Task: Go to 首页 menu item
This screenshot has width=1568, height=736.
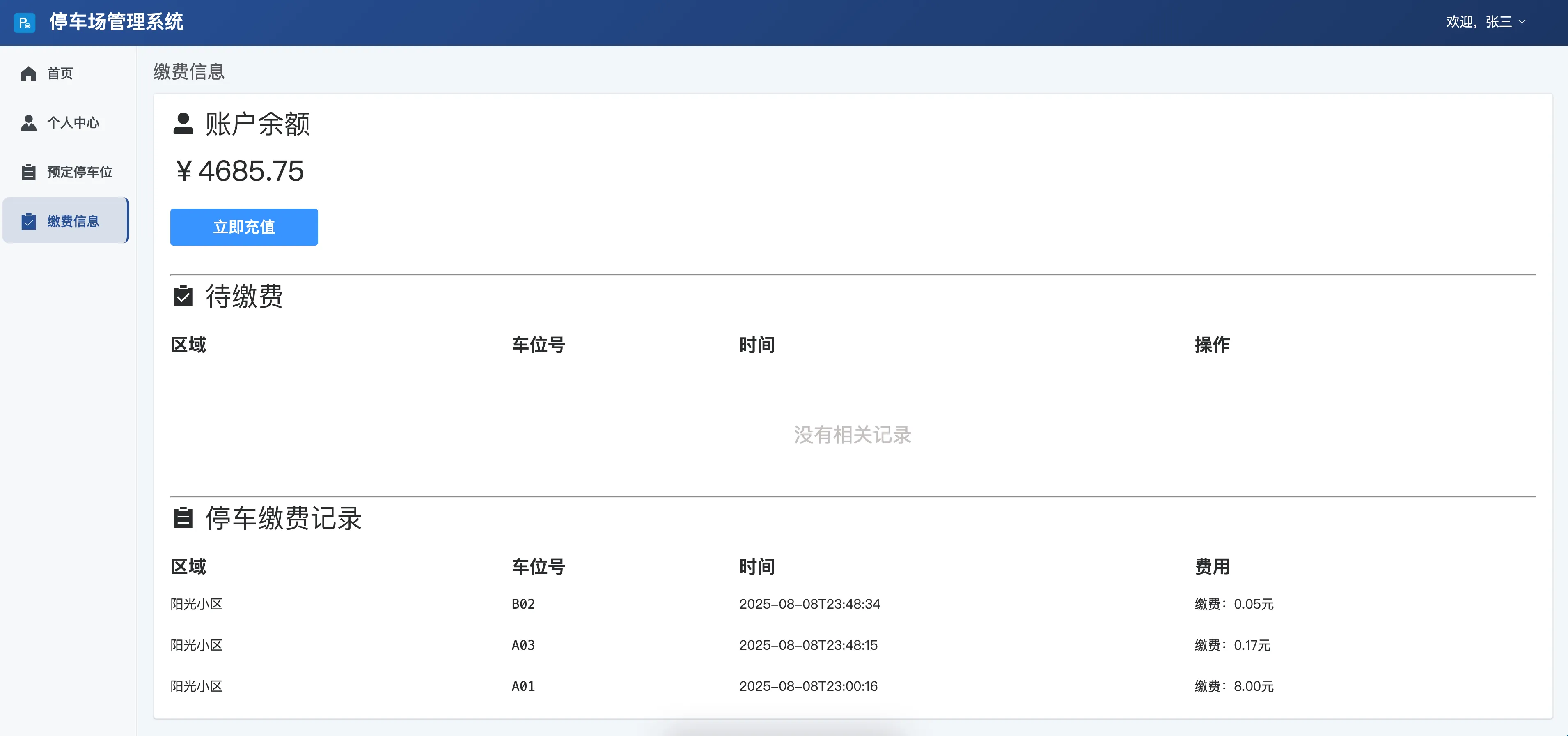Action: coord(60,74)
